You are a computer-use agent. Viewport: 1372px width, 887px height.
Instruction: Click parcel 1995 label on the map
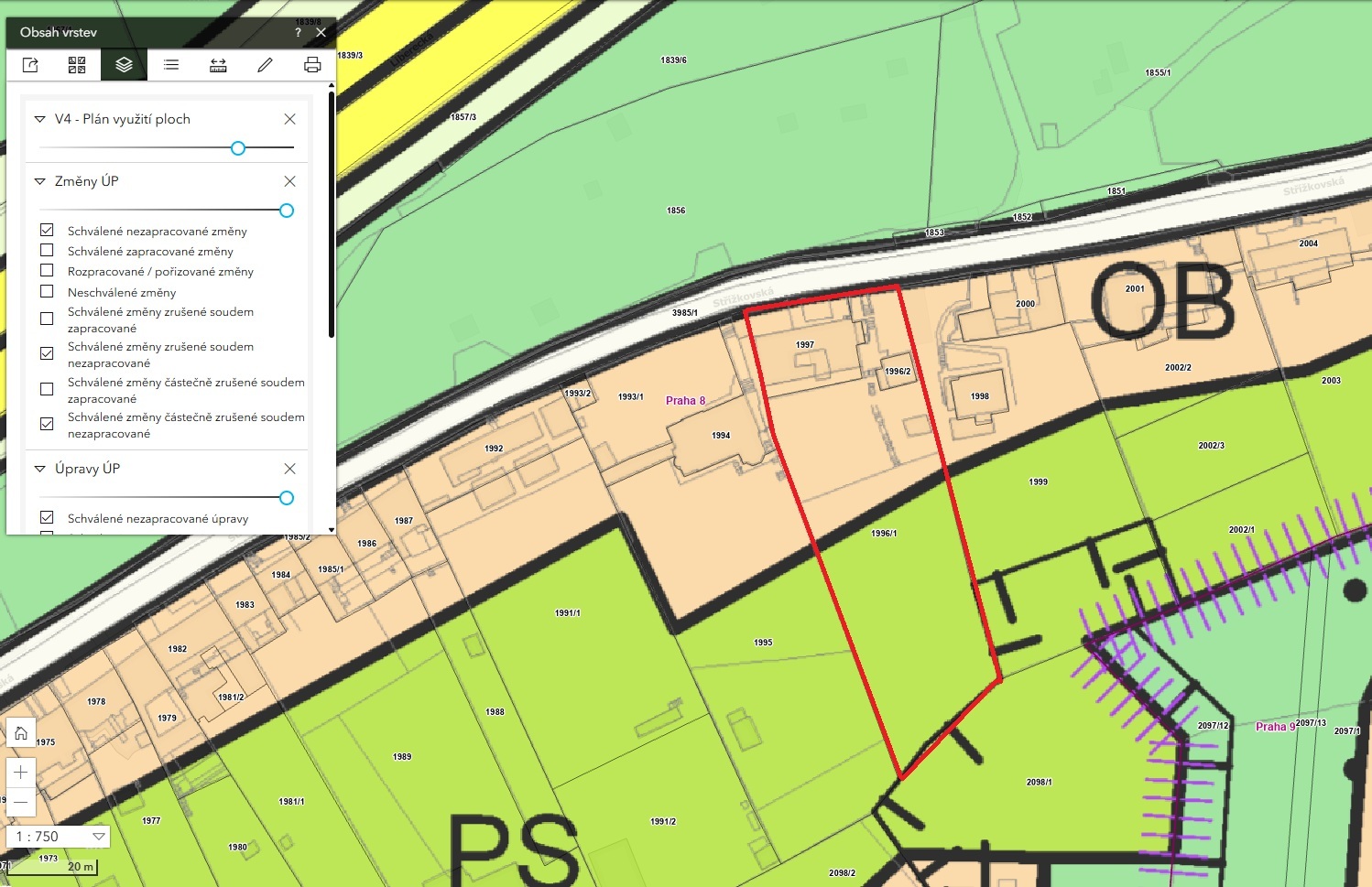[x=763, y=643]
